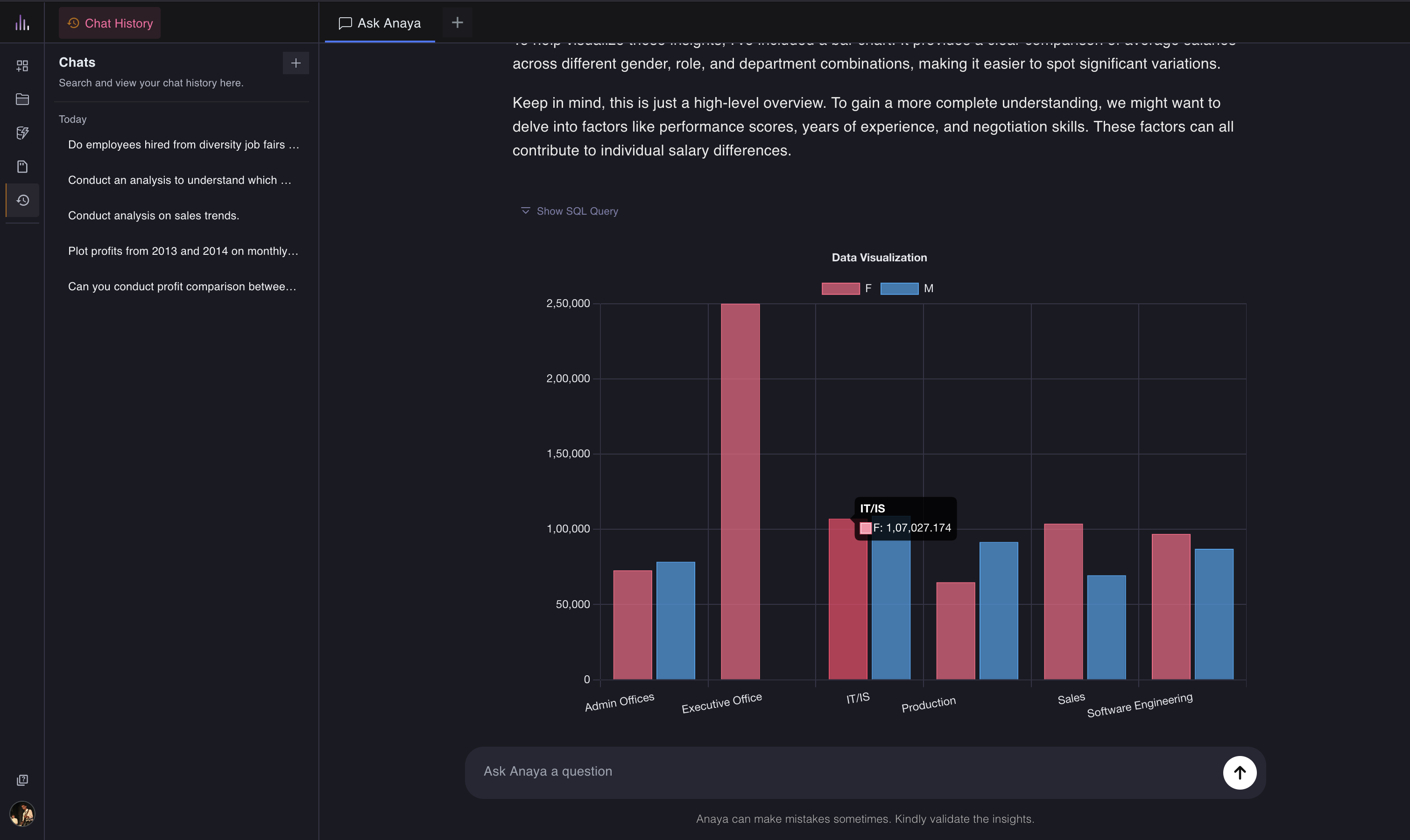Click the lightning note sidebar icon
The image size is (1410, 840).
coord(22,133)
